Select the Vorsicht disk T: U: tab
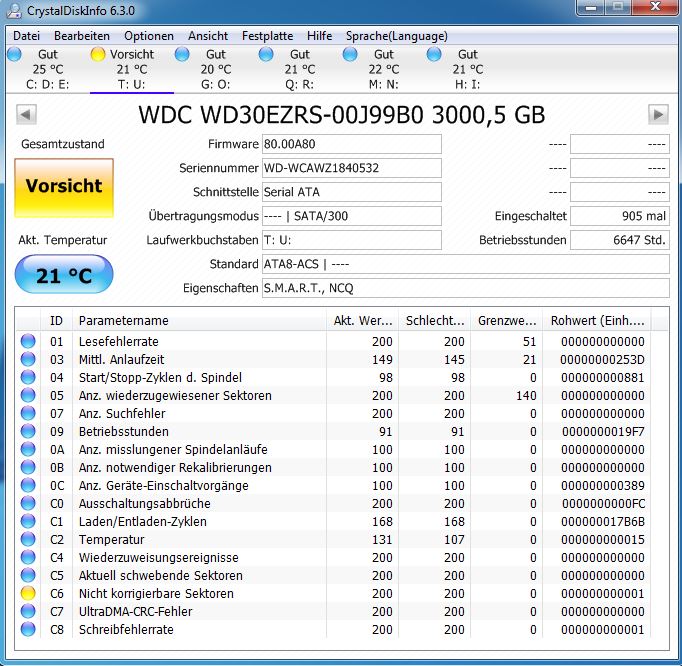The width and height of the screenshot is (682, 666). tap(131, 69)
